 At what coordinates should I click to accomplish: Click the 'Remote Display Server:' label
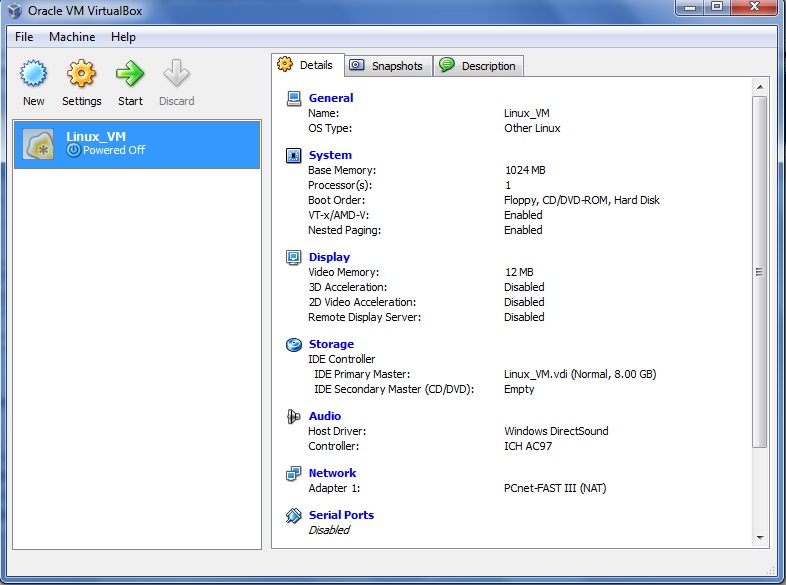coord(364,317)
